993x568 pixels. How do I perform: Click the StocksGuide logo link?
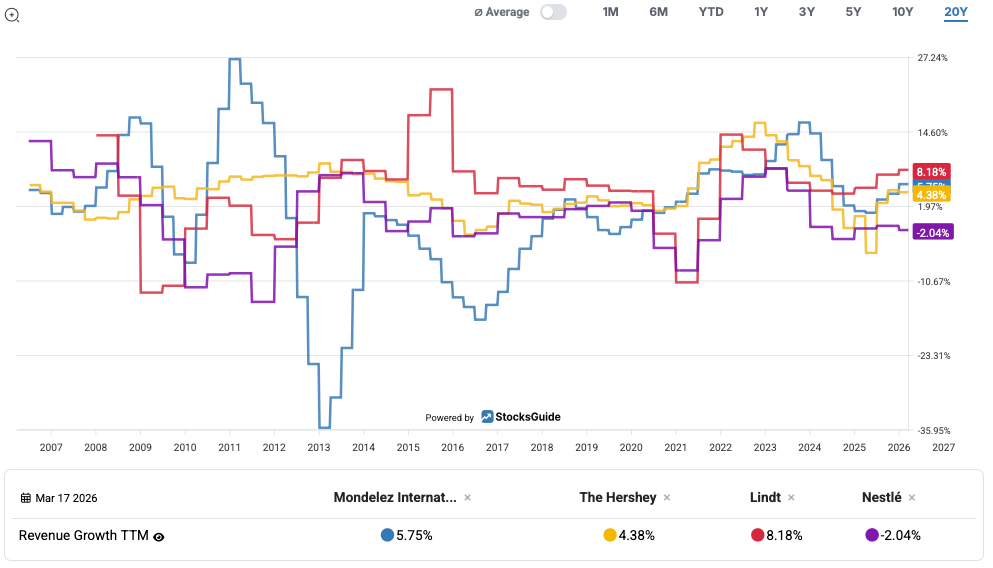click(520, 417)
